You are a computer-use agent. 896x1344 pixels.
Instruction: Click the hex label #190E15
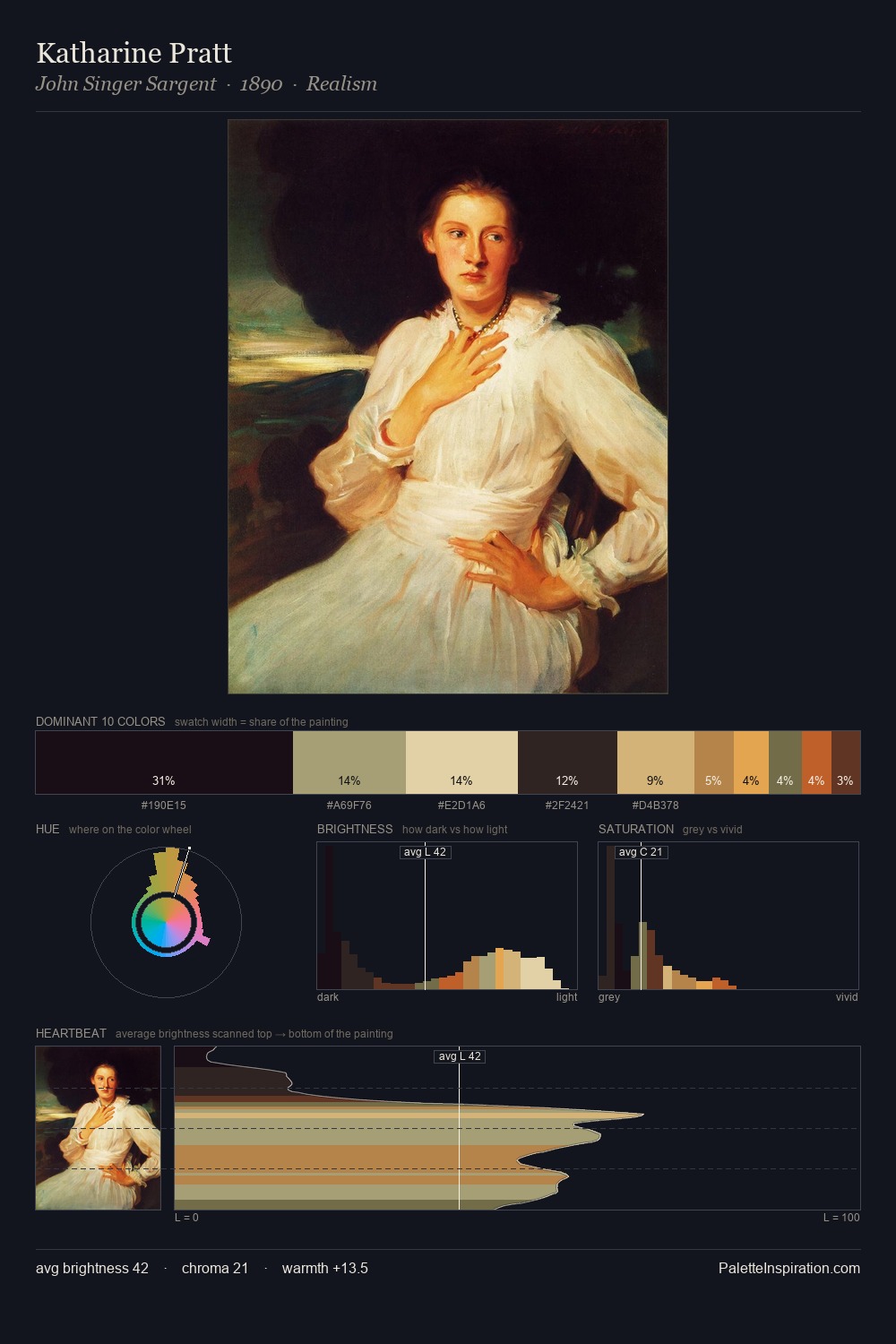(164, 806)
